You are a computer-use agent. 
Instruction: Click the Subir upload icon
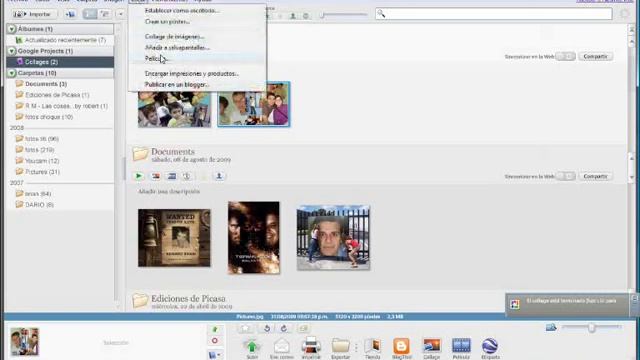point(252,348)
